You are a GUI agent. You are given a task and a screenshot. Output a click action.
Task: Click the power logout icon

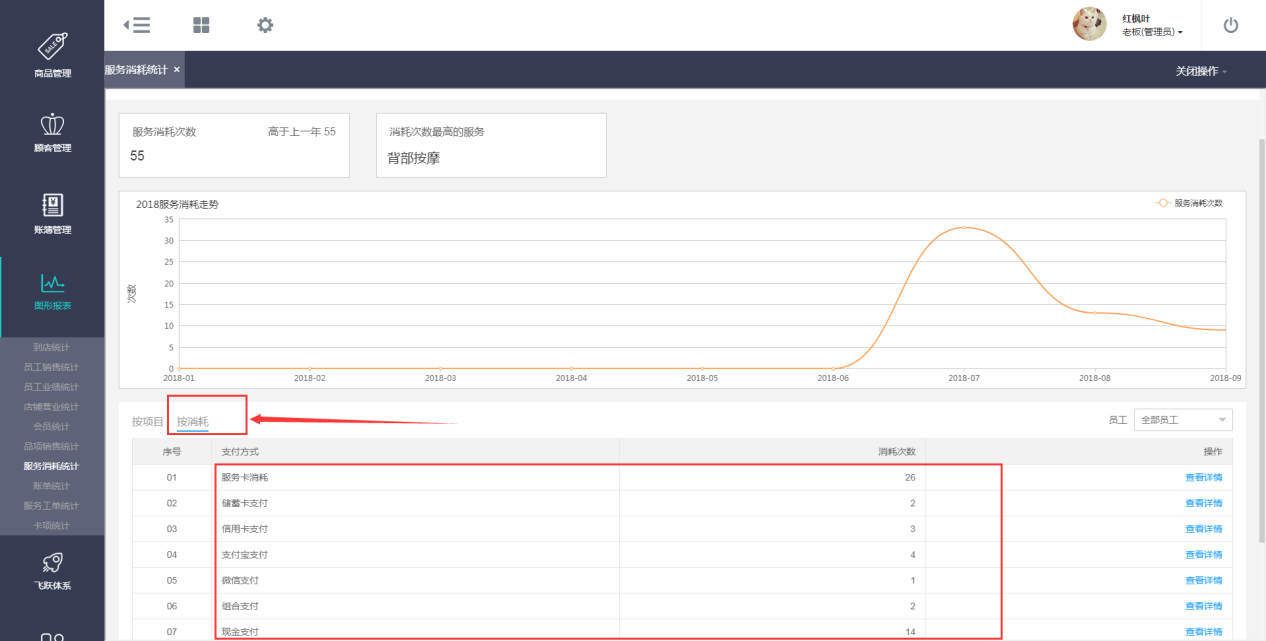coord(1231,25)
